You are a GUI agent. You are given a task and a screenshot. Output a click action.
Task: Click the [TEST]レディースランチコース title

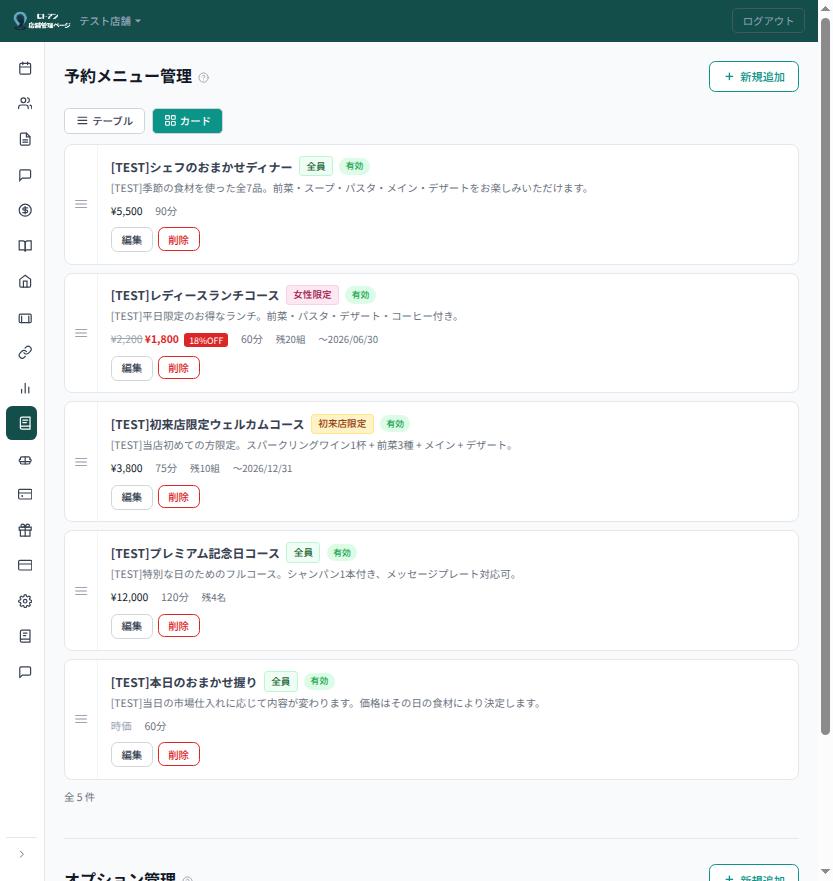point(195,296)
